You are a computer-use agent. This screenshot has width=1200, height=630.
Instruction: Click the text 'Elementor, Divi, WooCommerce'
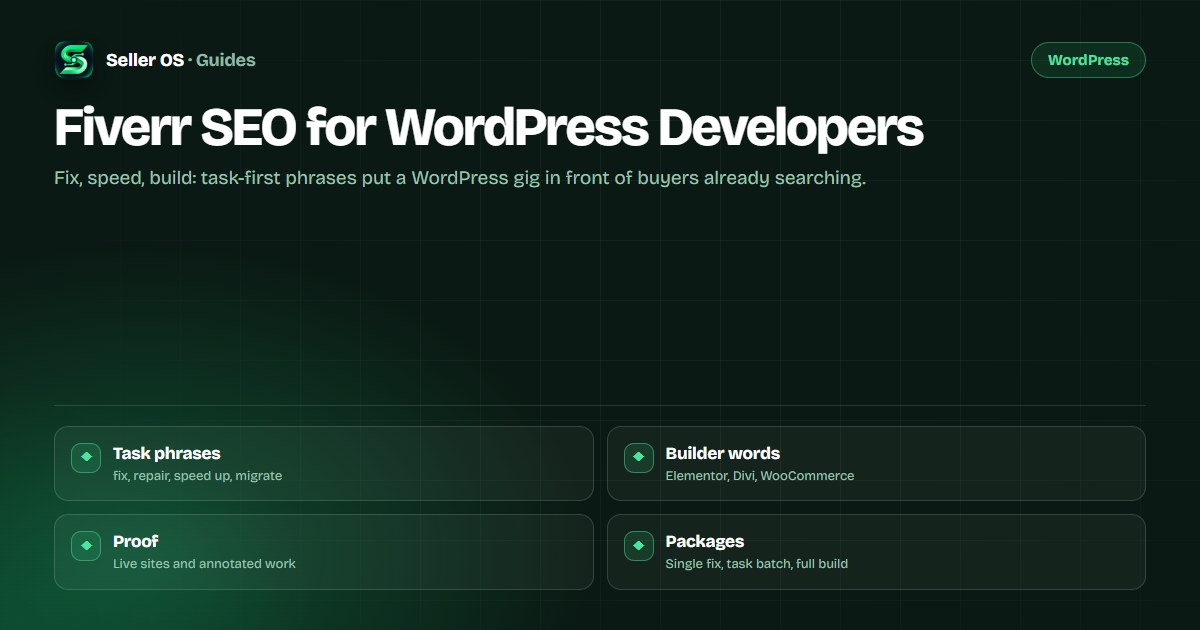click(x=760, y=476)
